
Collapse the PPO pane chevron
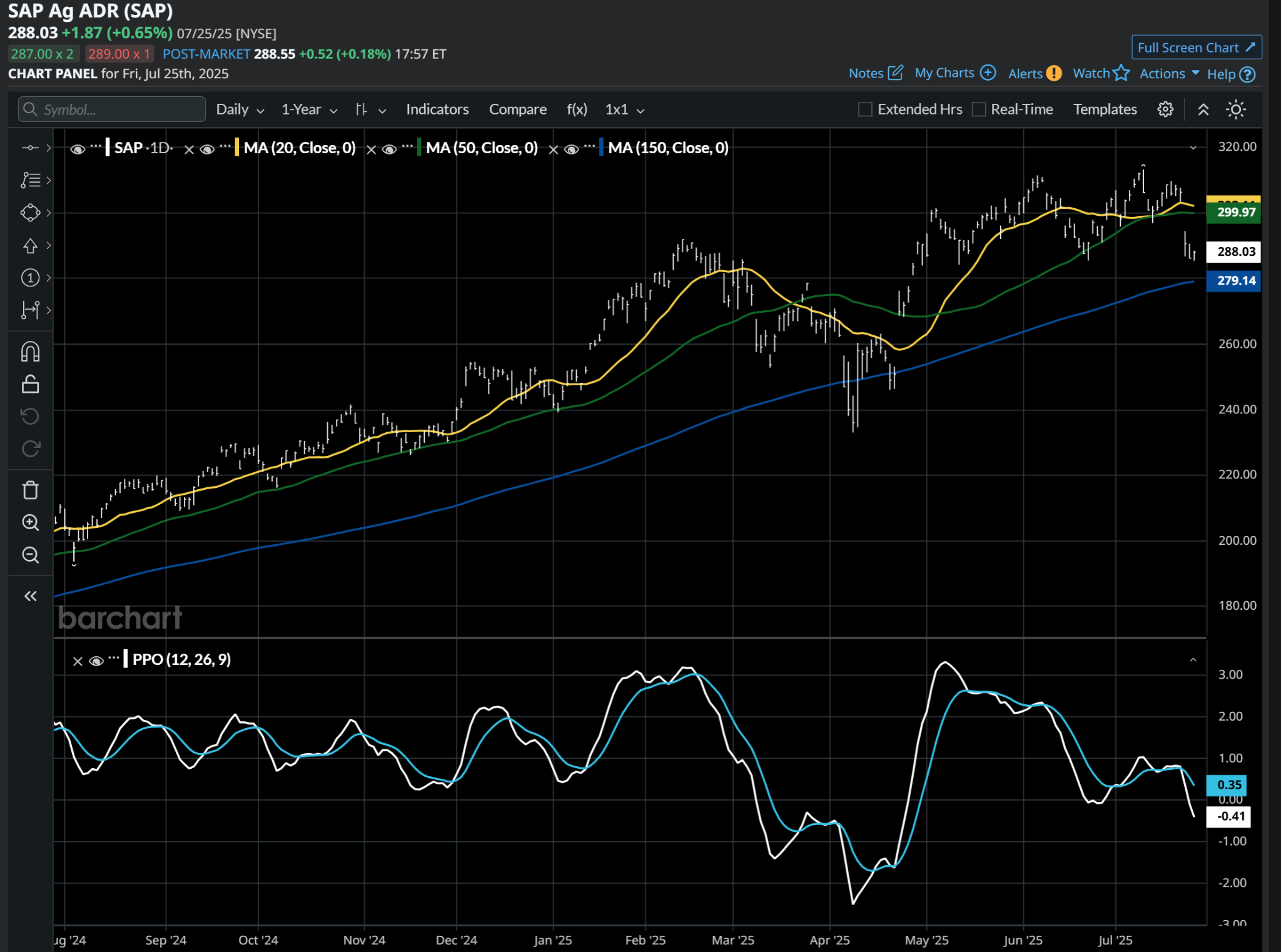pos(1193,660)
